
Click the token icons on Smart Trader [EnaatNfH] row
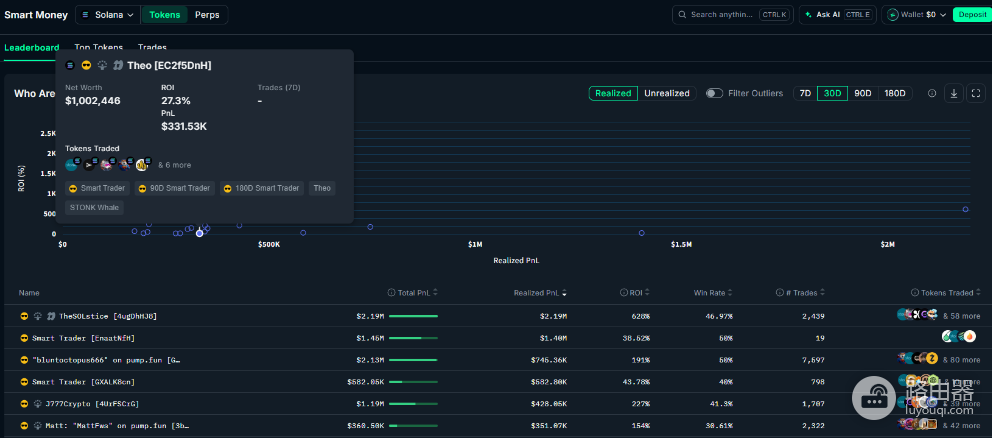point(958,337)
